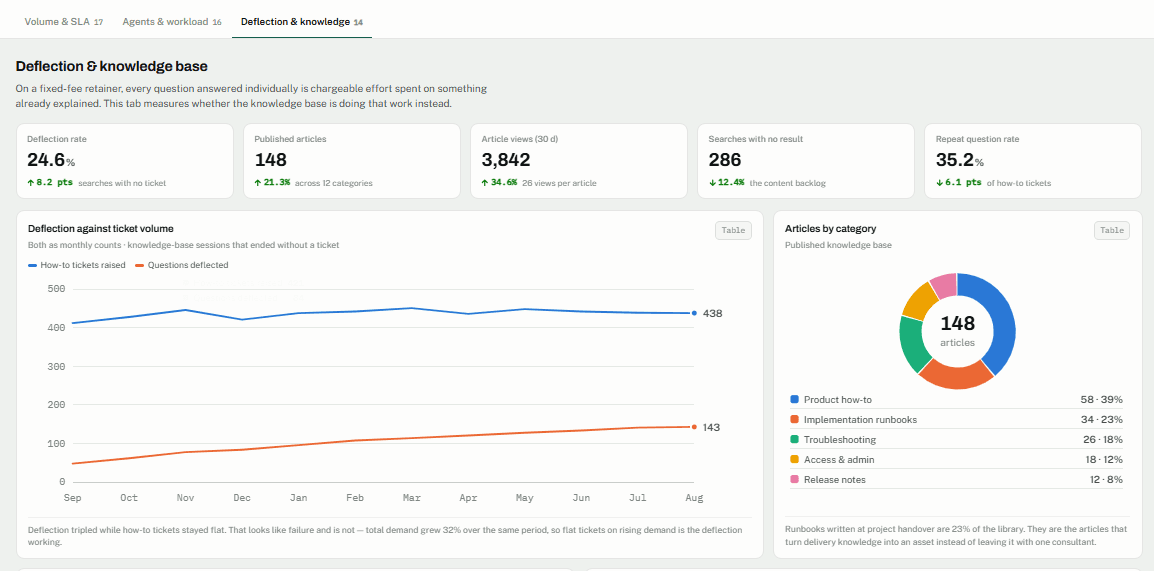The height and width of the screenshot is (571, 1154).
Task: Switch to the Volume & SLA tab
Action: click(63, 21)
